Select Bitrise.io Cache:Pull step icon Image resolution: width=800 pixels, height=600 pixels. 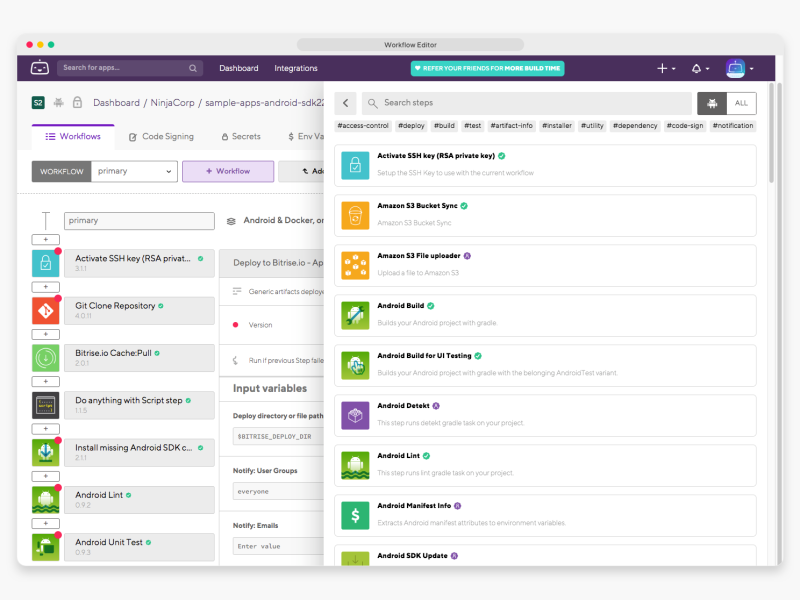click(x=45, y=358)
